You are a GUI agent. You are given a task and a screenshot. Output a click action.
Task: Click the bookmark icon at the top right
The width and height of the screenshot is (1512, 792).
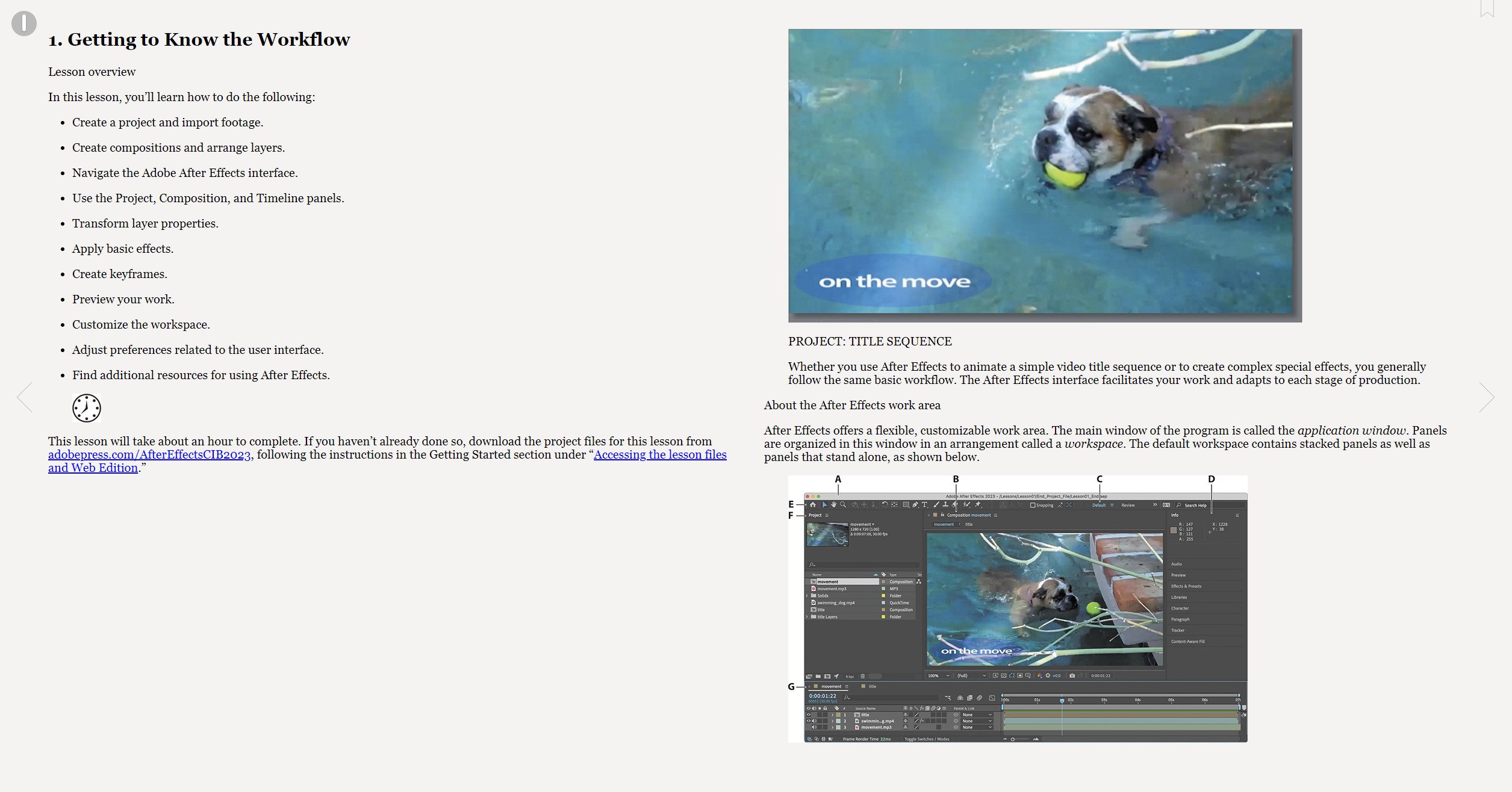coord(1487,8)
